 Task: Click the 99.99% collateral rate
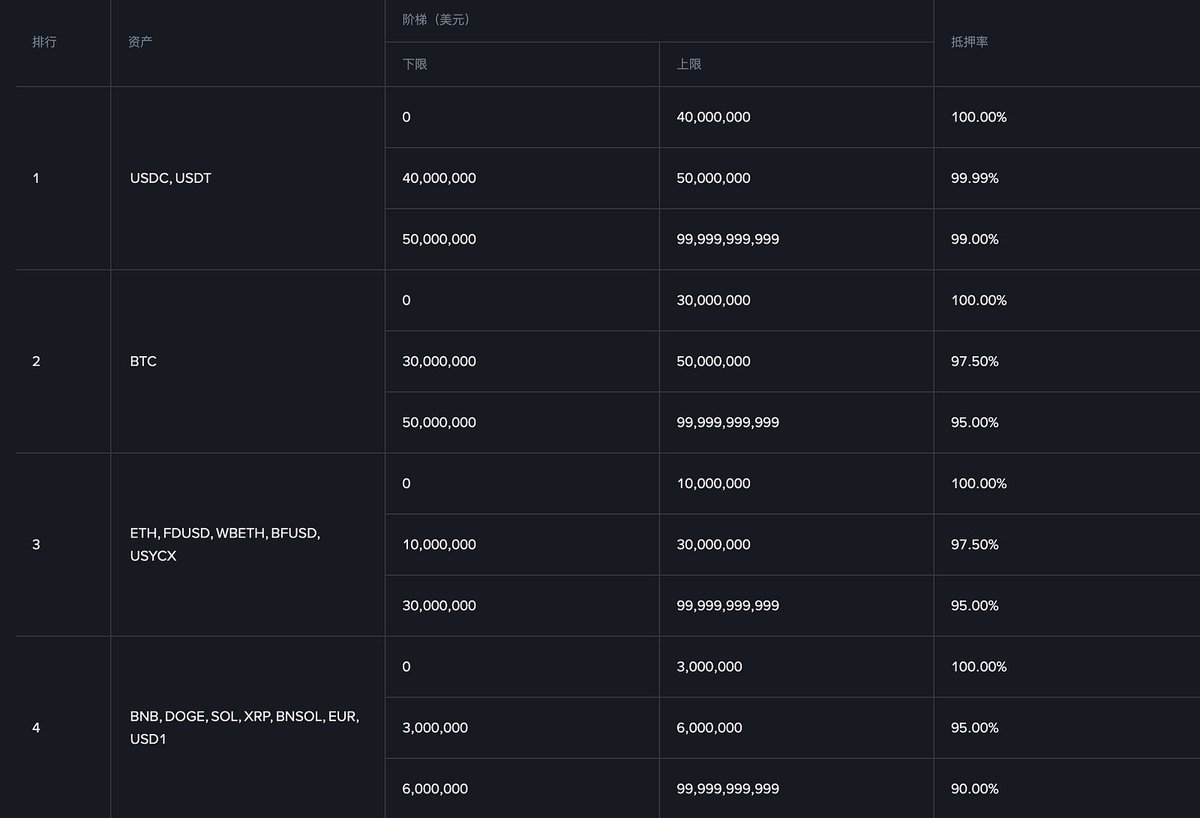point(975,178)
